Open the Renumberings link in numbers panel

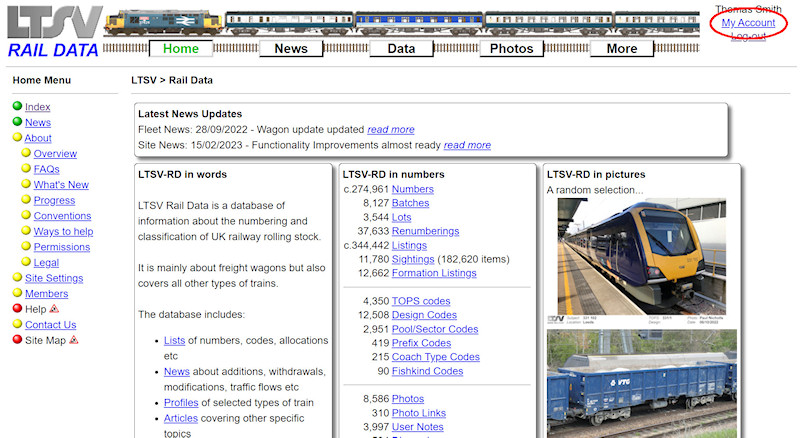click(x=425, y=231)
